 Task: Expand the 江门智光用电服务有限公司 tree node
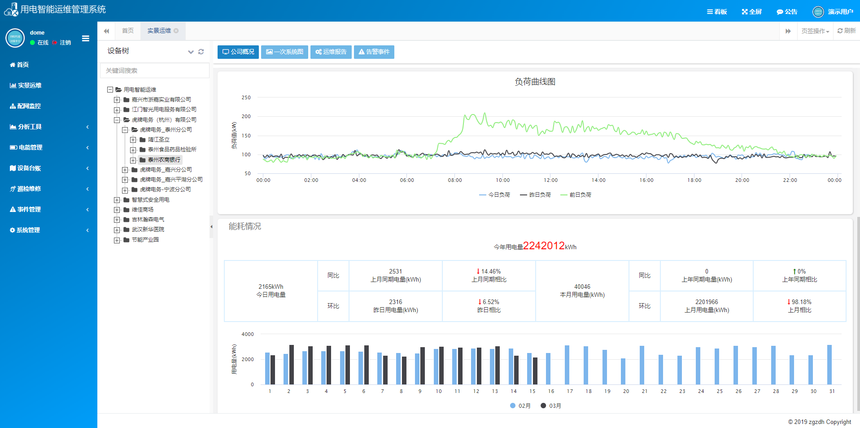[x=117, y=109]
